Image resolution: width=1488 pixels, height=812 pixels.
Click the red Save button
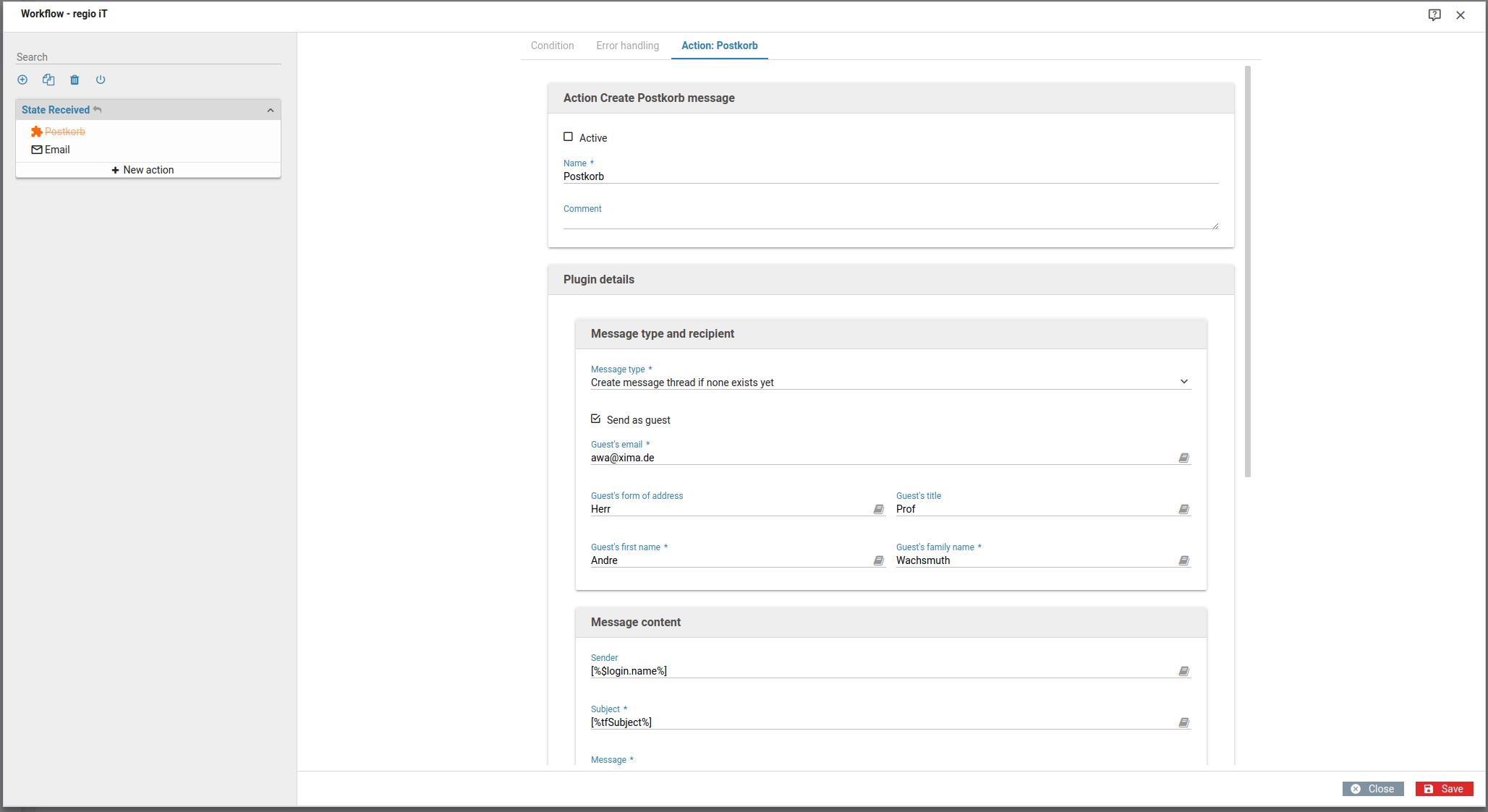click(1444, 789)
